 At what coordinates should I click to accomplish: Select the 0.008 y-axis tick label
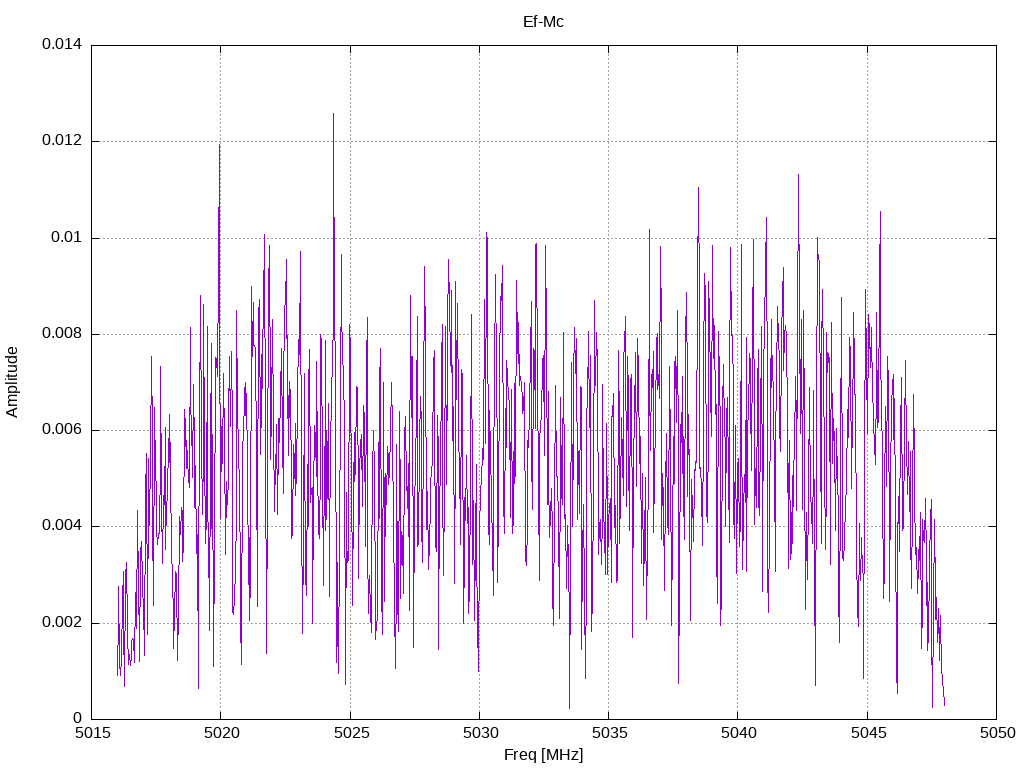click(x=62, y=333)
